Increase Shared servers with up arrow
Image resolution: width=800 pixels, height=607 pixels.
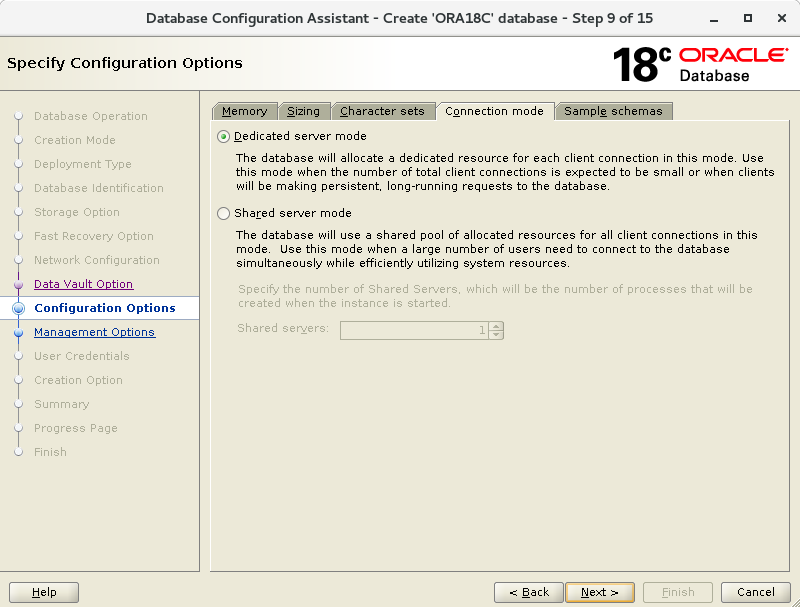pyautogui.click(x=496, y=326)
